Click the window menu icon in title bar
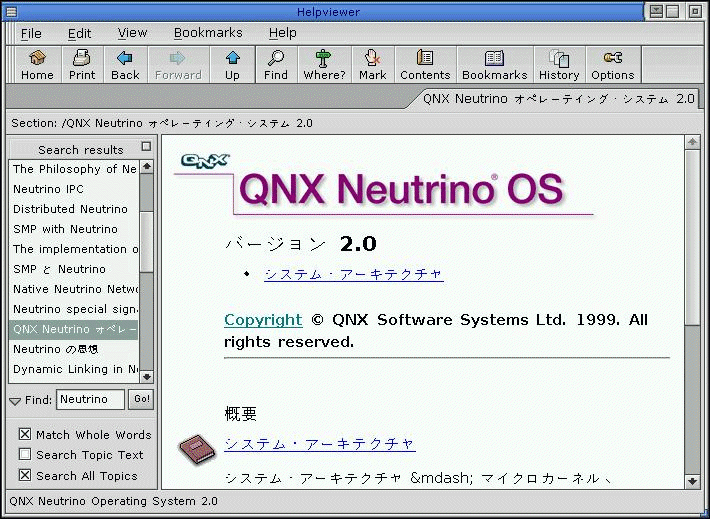 pyautogui.click(x=11, y=11)
